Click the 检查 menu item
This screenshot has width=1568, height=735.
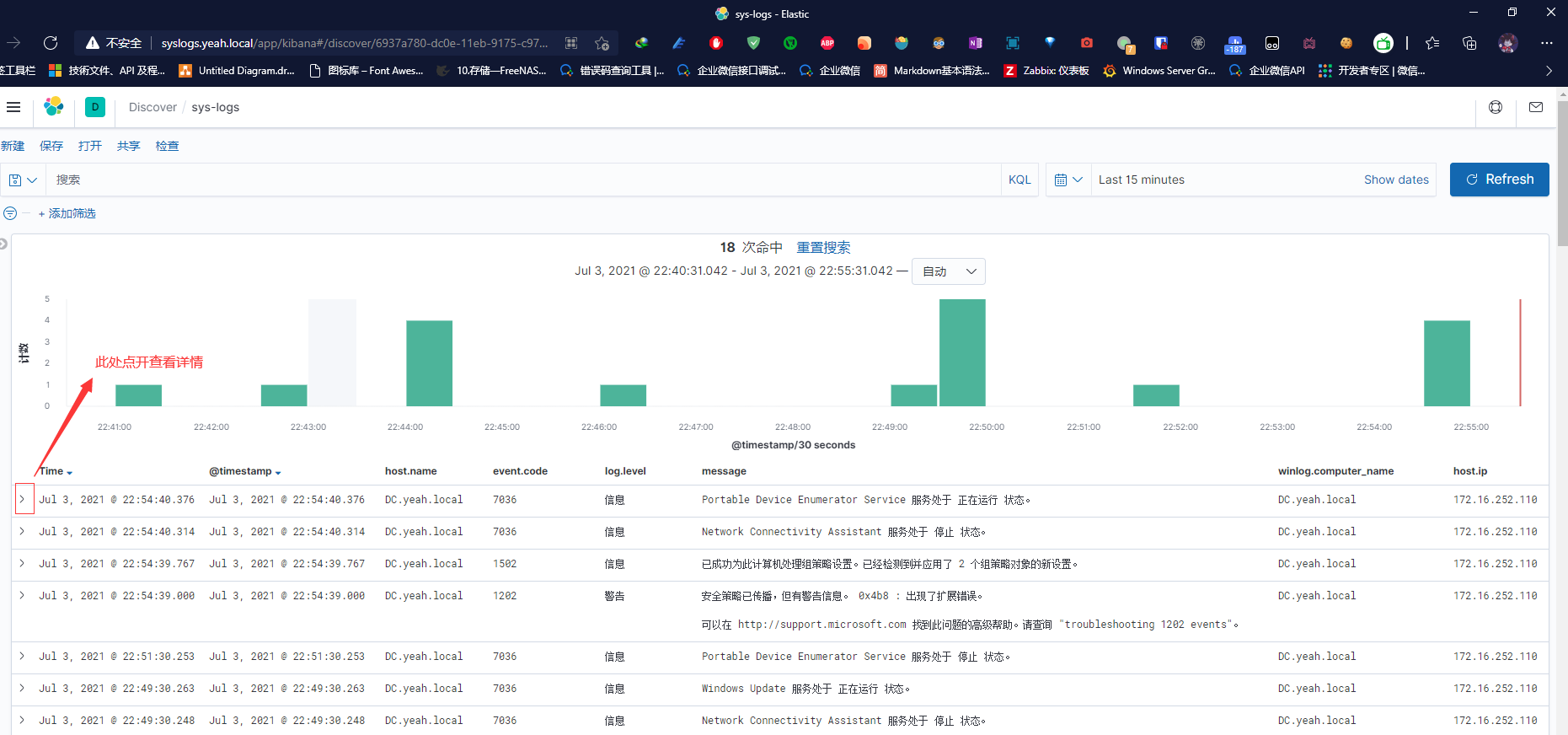(x=168, y=146)
